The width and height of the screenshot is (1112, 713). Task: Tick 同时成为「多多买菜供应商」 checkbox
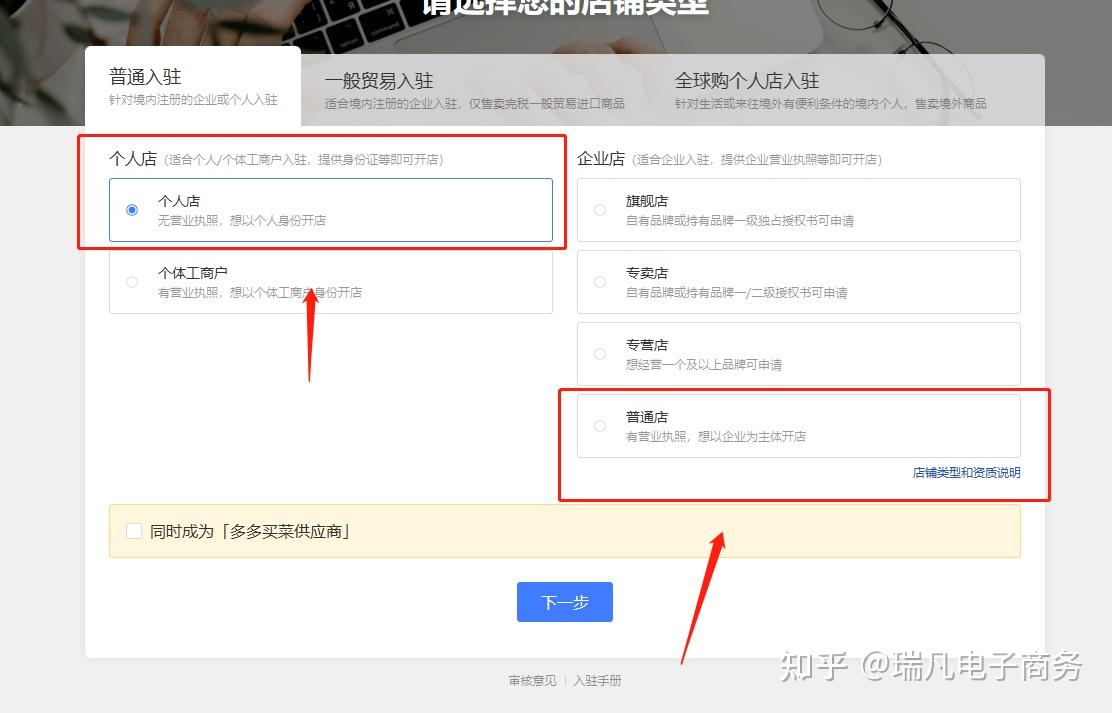[134, 531]
